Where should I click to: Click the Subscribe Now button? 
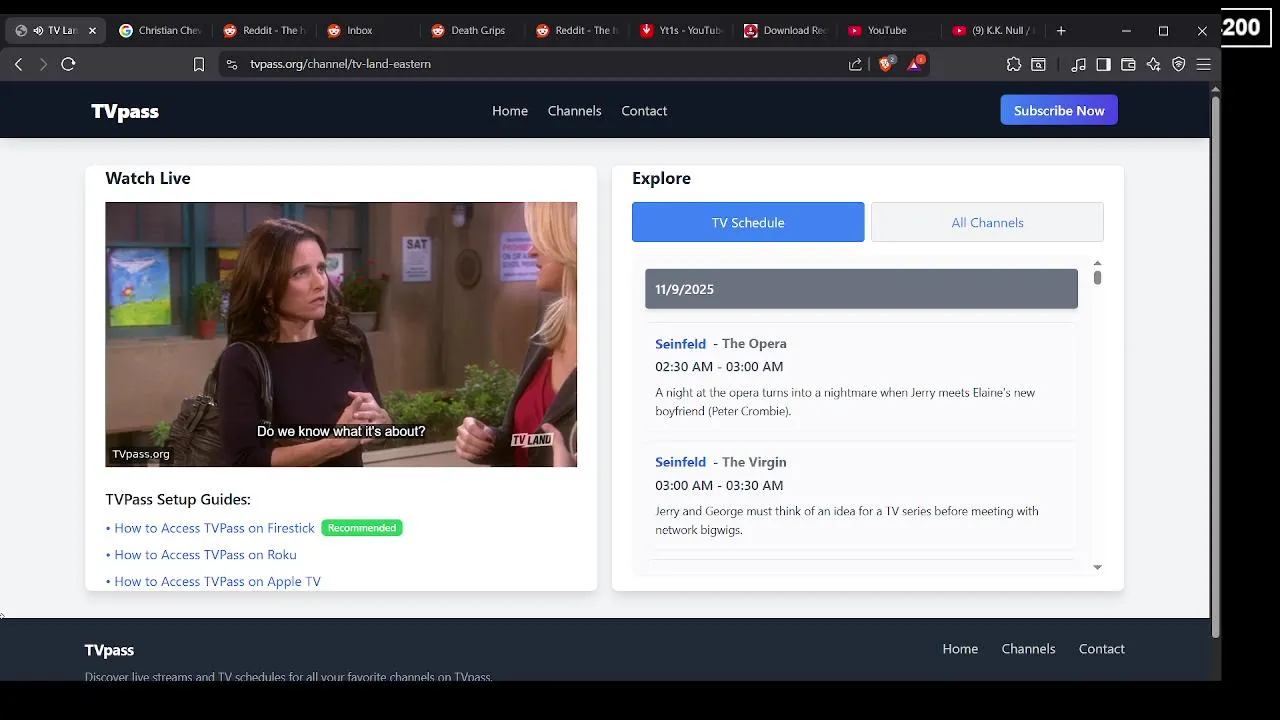1059,110
